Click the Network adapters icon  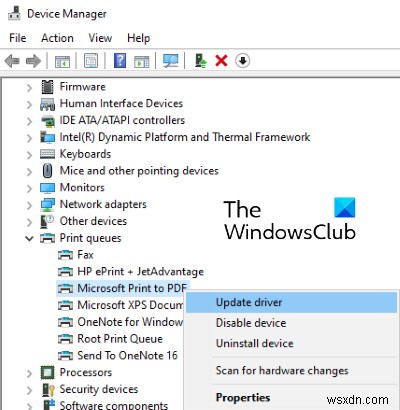pos(47,205)
